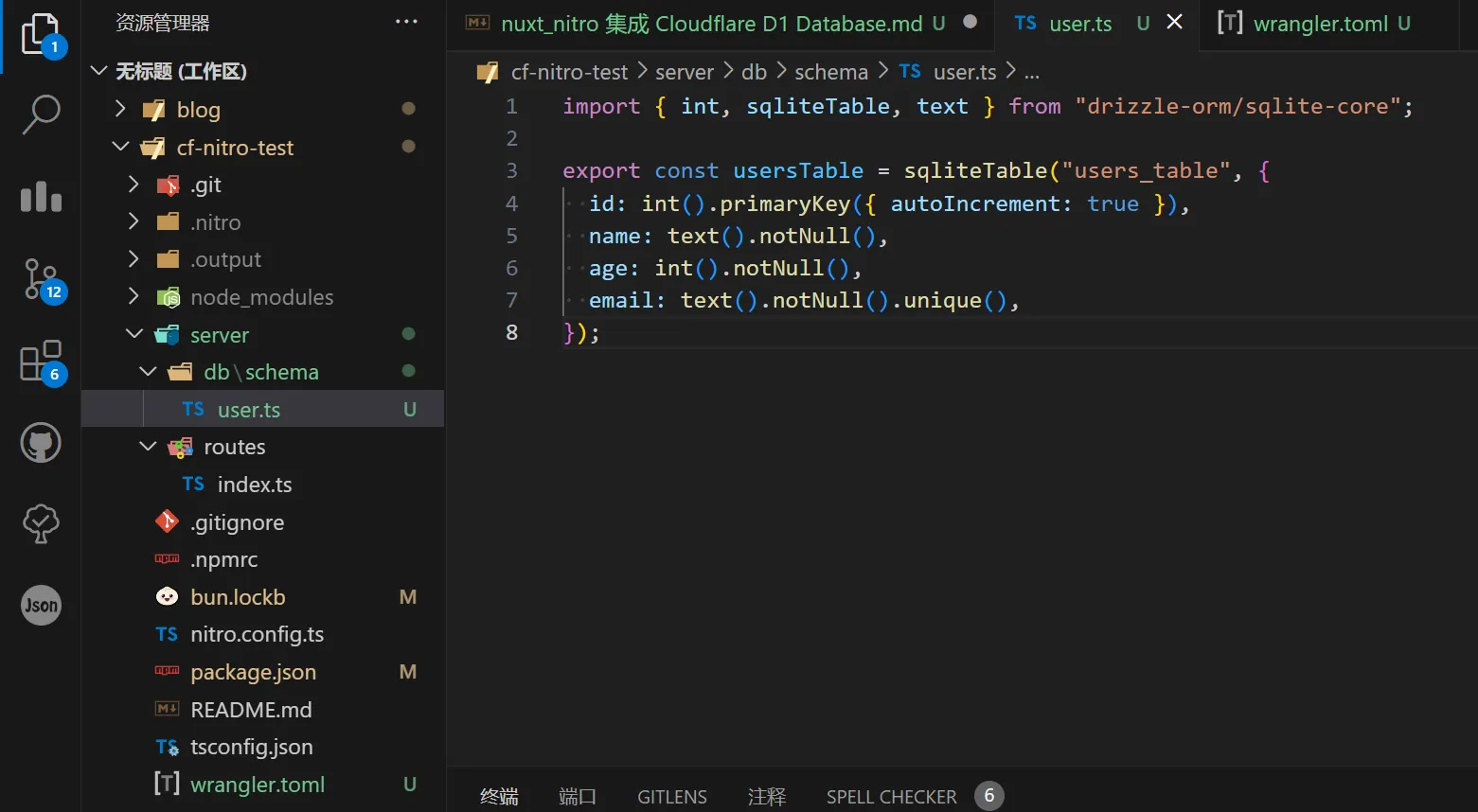Open the Source Control view showing 12 changes
This screenshot has height=812, width=1478.
pyautogui.click(x=40, y=279)
